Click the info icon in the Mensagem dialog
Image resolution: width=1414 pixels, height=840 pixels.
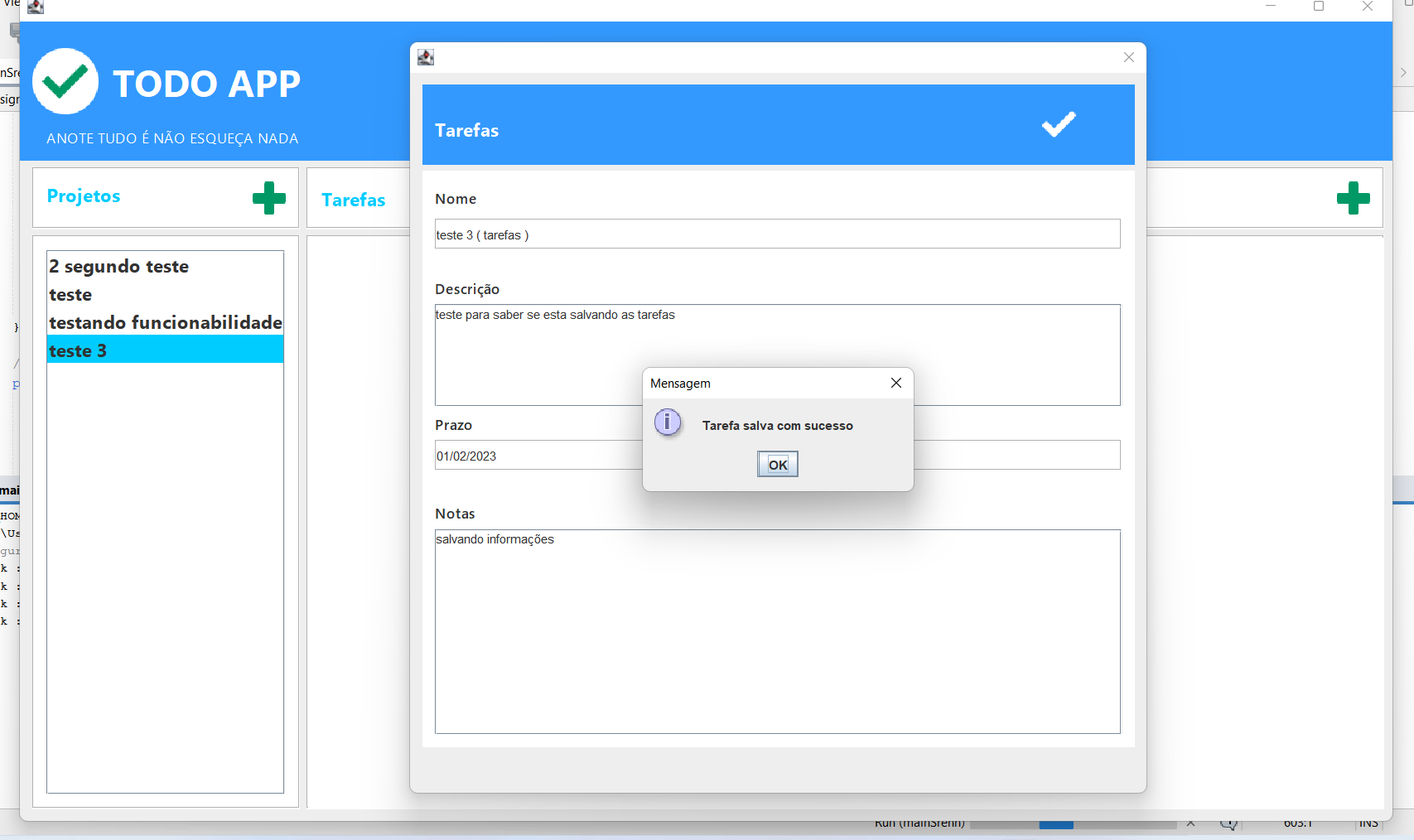[x=668, y=422]
